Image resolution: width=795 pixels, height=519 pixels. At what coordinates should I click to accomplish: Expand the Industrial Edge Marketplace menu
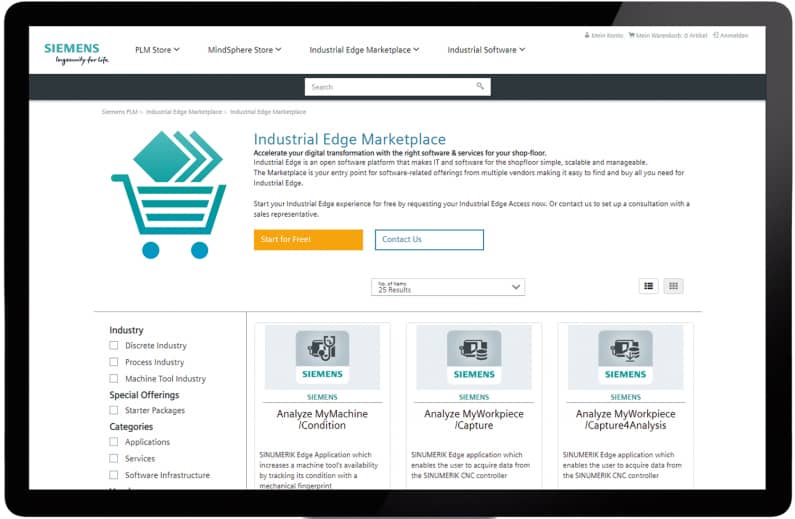coord(364,50)
